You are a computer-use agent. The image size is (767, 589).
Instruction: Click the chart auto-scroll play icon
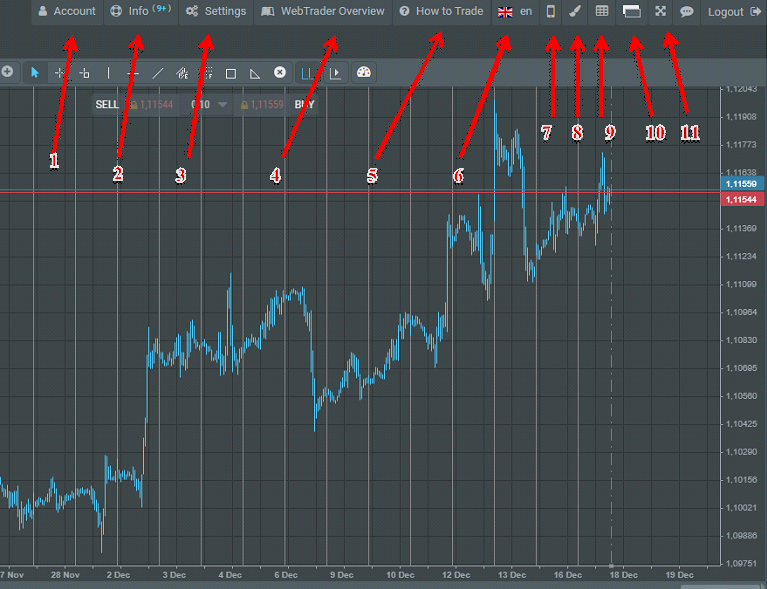(336, 73)
